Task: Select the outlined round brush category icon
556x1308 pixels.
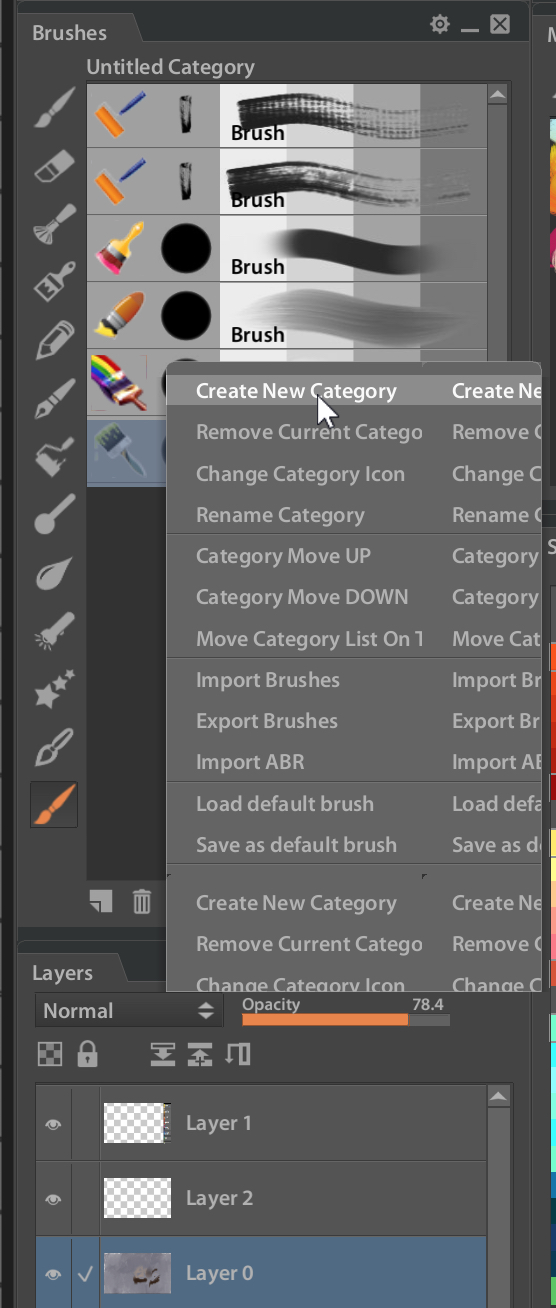Action: [x=55, y=749]
